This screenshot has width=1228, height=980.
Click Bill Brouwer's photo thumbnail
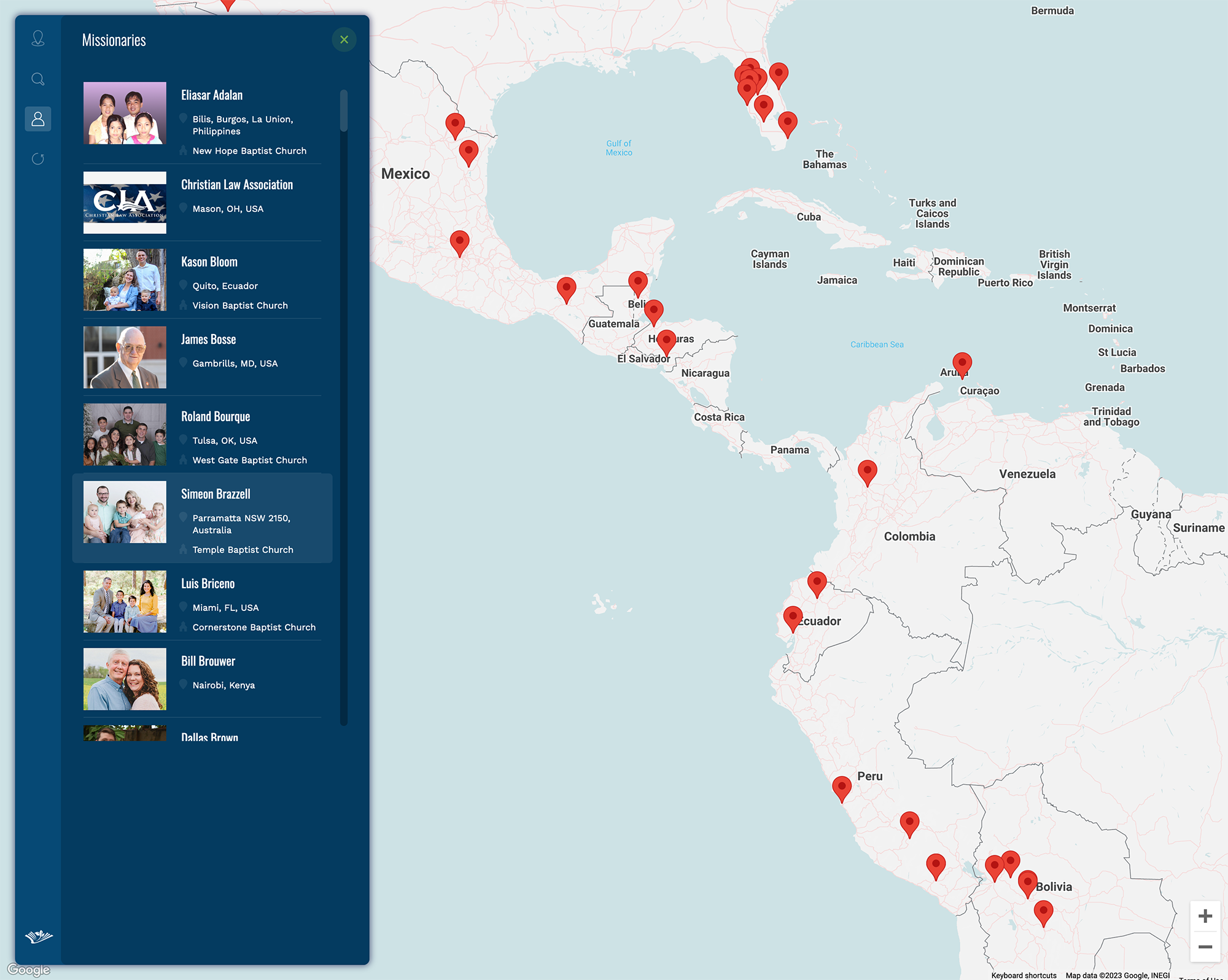click(x=125, y=679)
